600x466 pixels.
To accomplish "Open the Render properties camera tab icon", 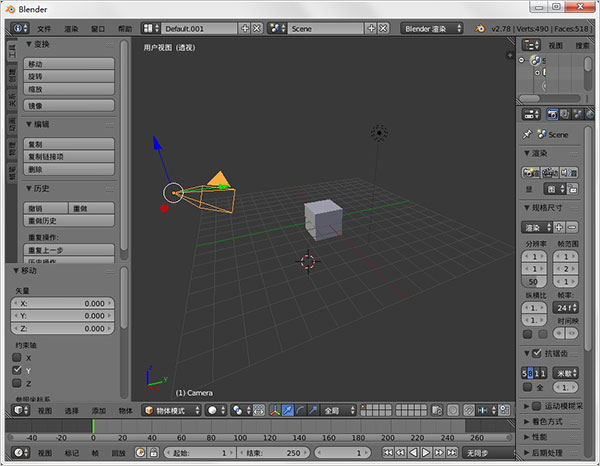I will pos(551,114).
